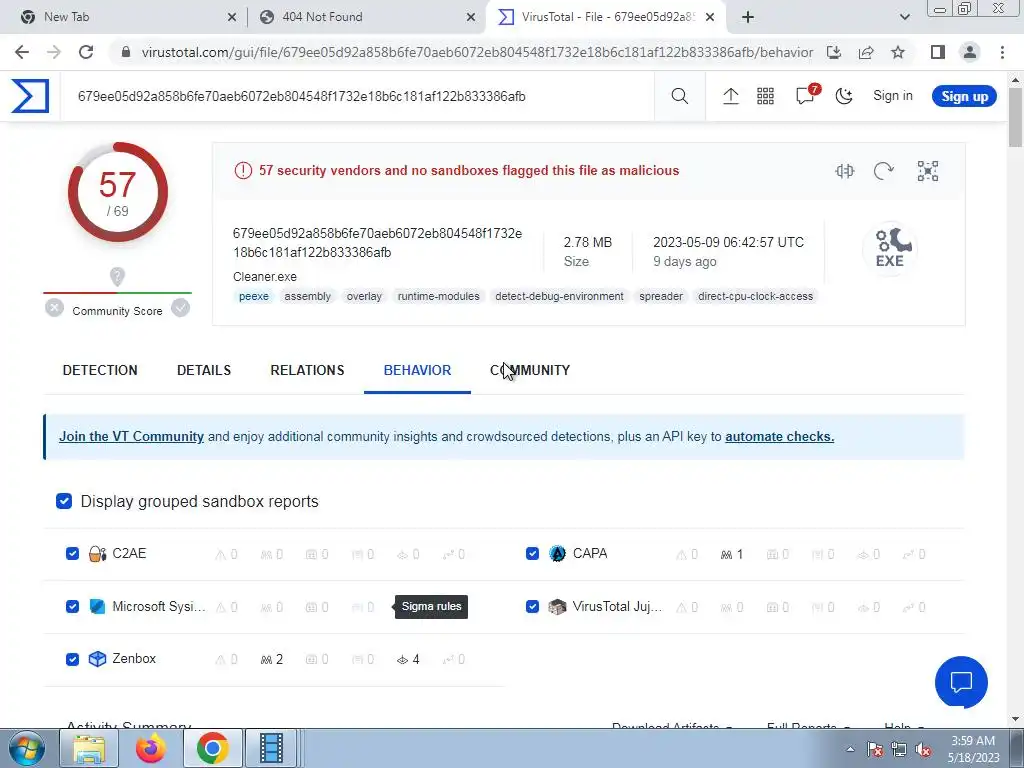Viewport: 1024px width, 768px height.
Task: Switch to the RELATIONS tab
Action: point(307,370)
